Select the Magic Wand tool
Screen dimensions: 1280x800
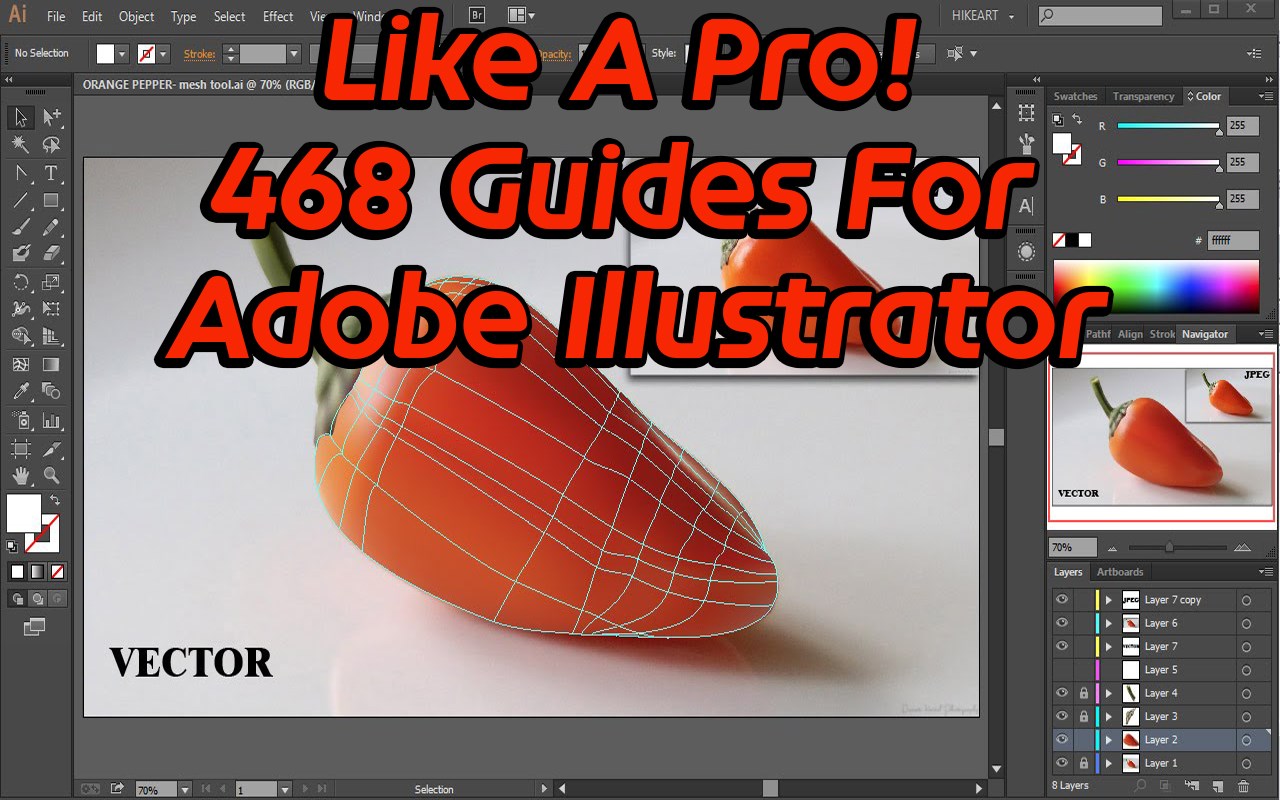point(21,145)
